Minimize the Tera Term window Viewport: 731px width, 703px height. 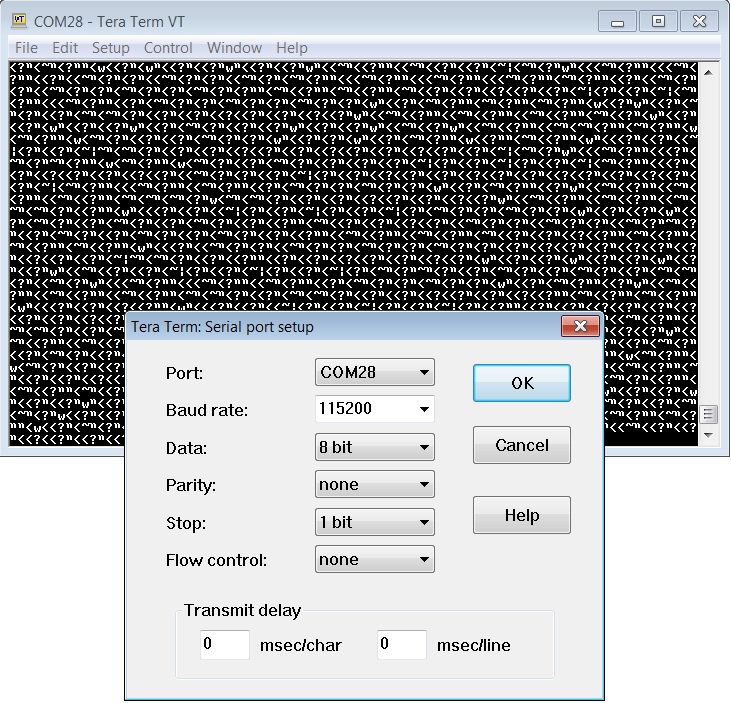pos(617,21)
